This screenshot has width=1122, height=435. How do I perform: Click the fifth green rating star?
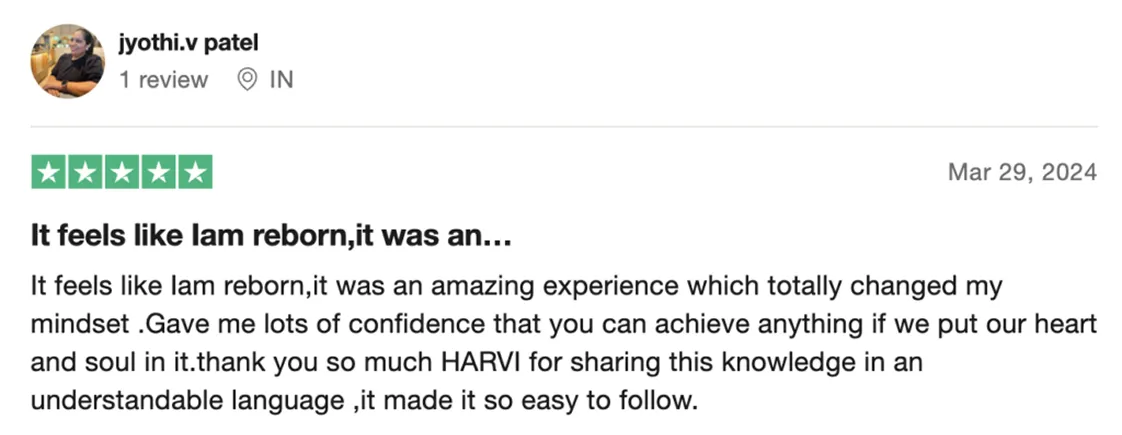tap(196, 172)
